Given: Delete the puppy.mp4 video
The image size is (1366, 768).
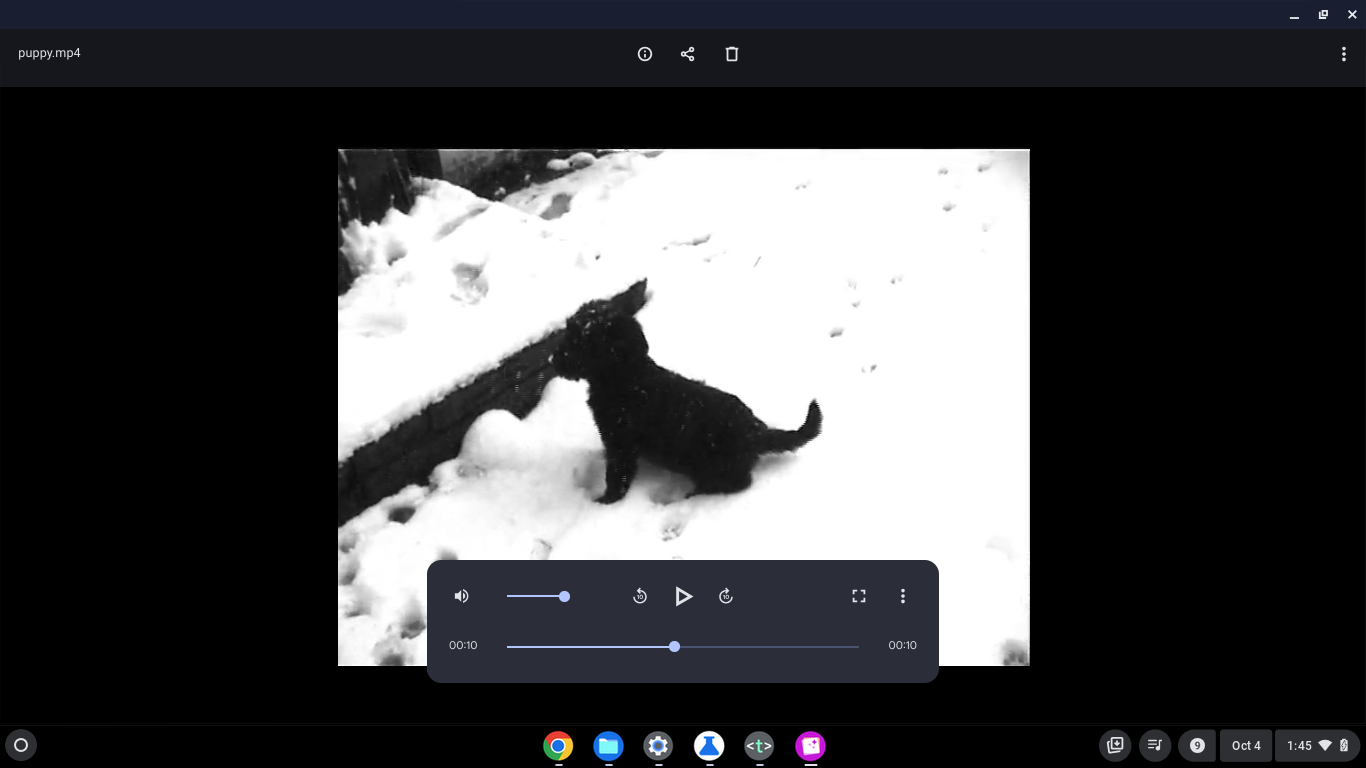Looking at the screenshot, I should pos(732,54).
